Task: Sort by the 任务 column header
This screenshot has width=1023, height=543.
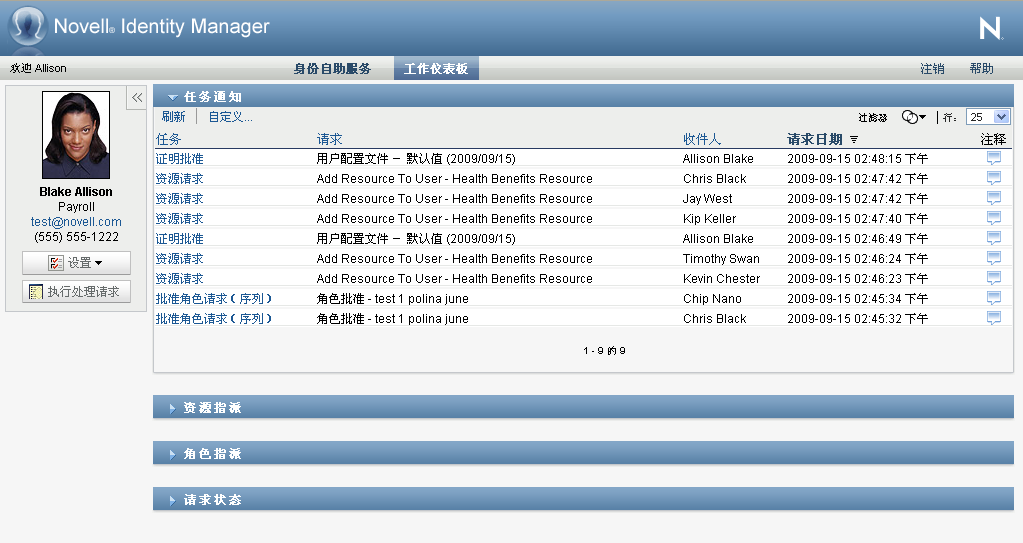Action: (x=168, y=139)
